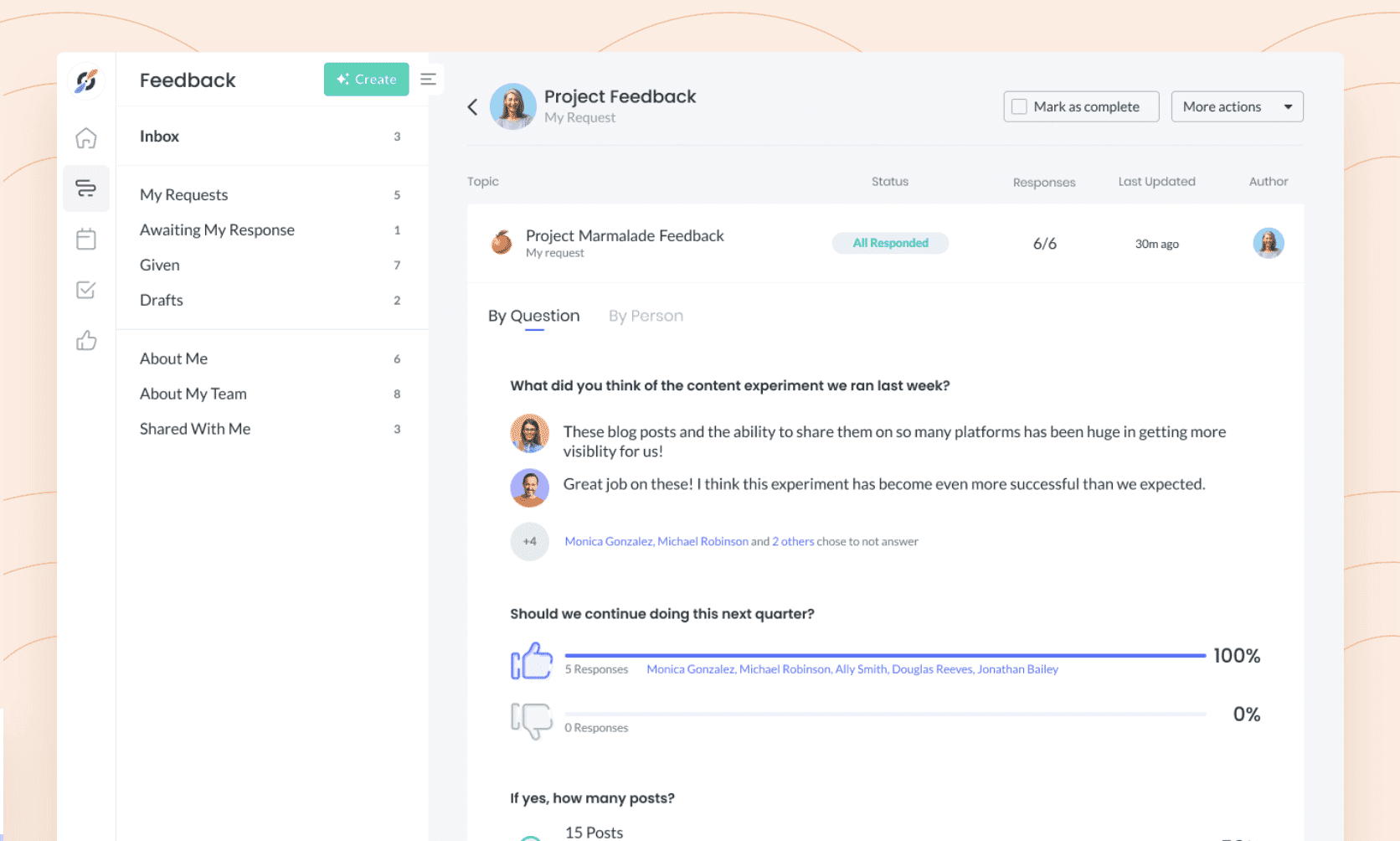
Task: Open the sort options icon beside Create
Action: pos(429,79)
